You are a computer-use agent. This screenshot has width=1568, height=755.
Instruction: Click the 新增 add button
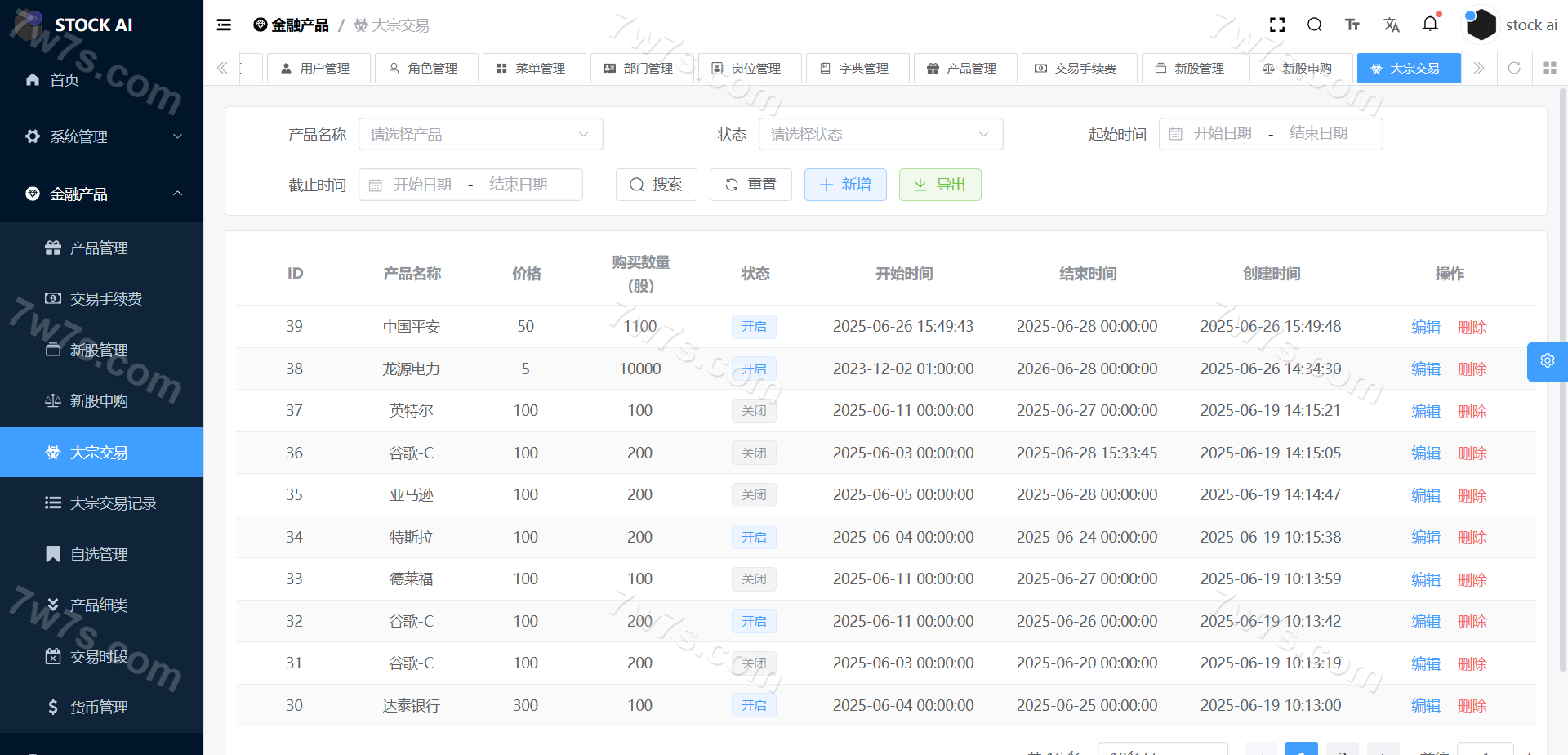point(845,185)
